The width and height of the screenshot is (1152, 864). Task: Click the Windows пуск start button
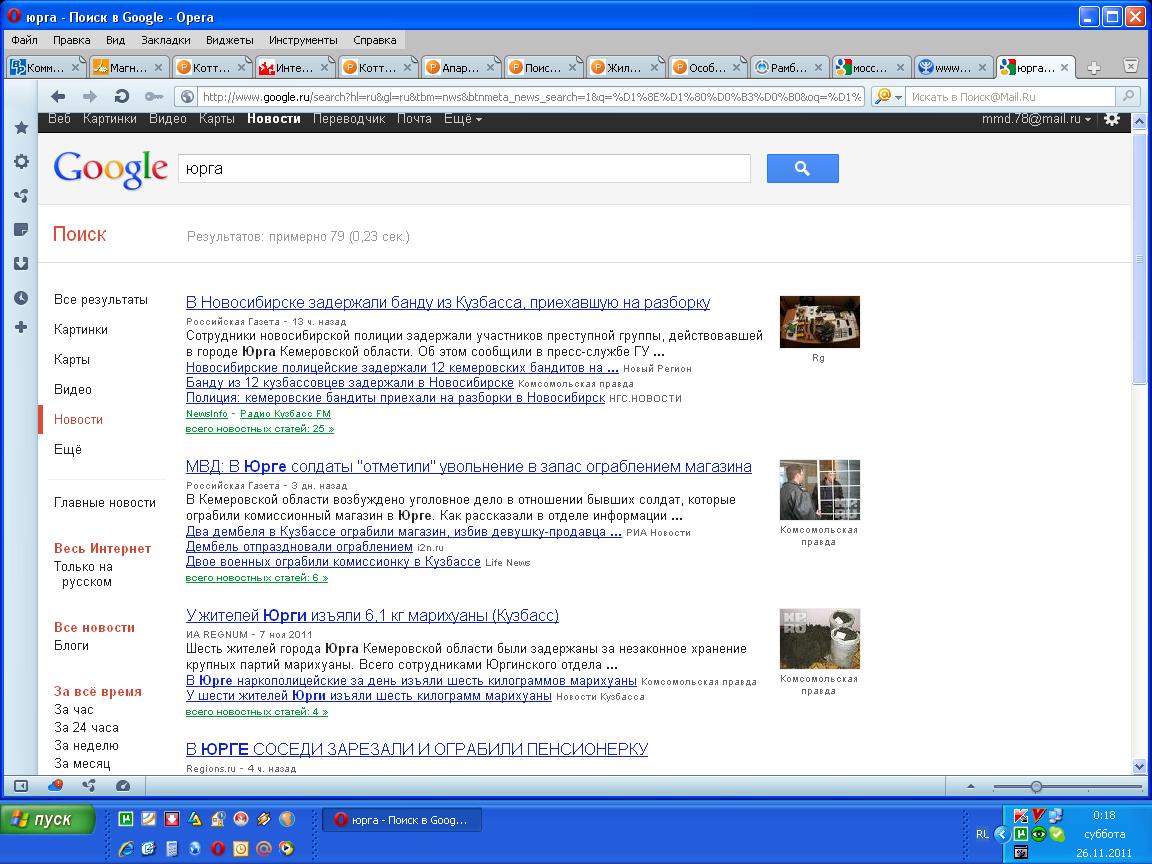point(48,820)
